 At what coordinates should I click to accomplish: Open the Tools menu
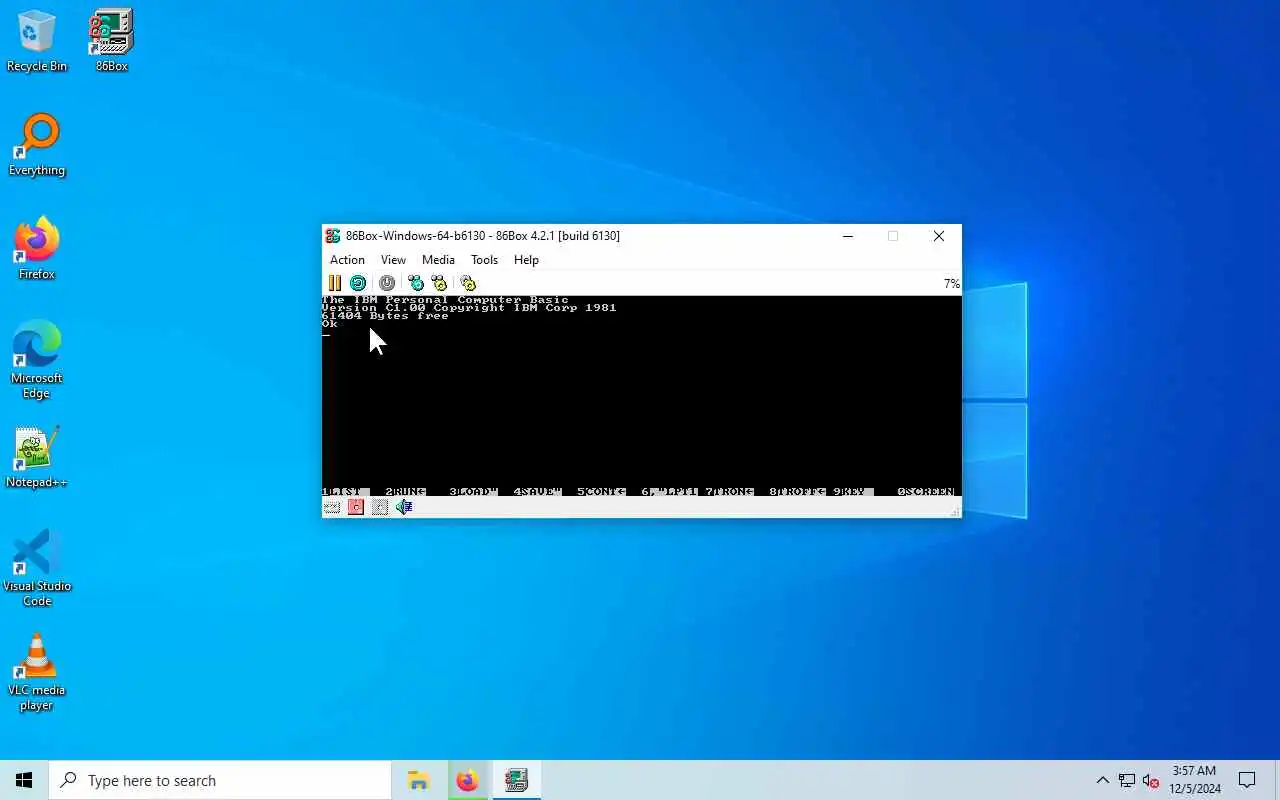click(x=484, y=260)
